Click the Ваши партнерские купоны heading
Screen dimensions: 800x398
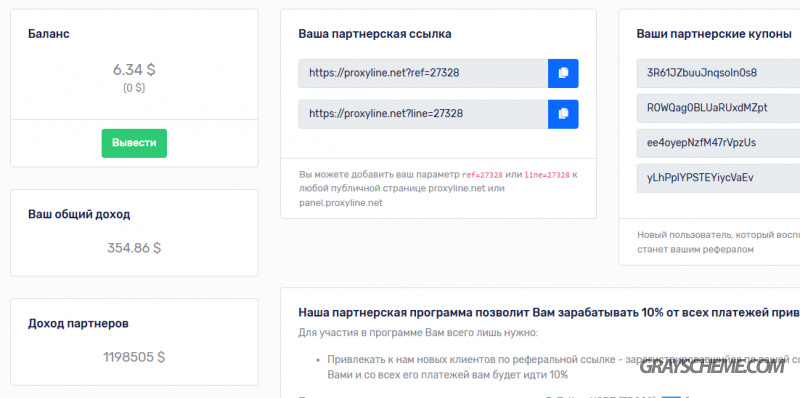click(x=714, y=34)
